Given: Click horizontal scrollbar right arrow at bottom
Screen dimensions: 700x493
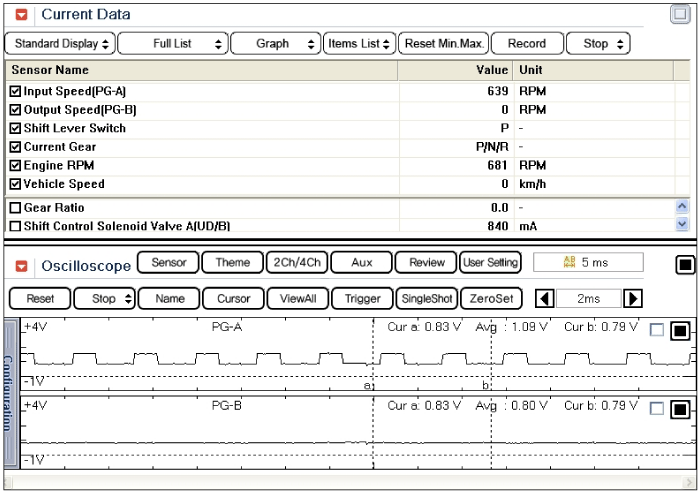Looking at the screenshot, I should [x=688, y=482].
